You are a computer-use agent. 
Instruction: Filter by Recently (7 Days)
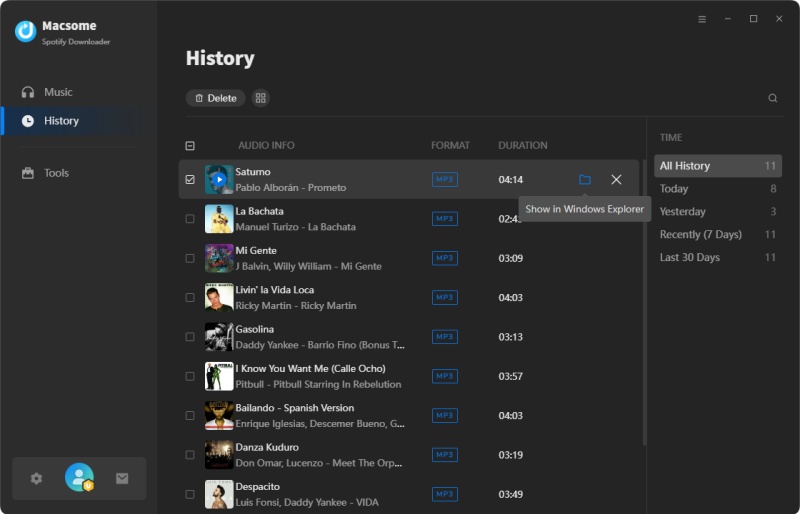(717, 235)
